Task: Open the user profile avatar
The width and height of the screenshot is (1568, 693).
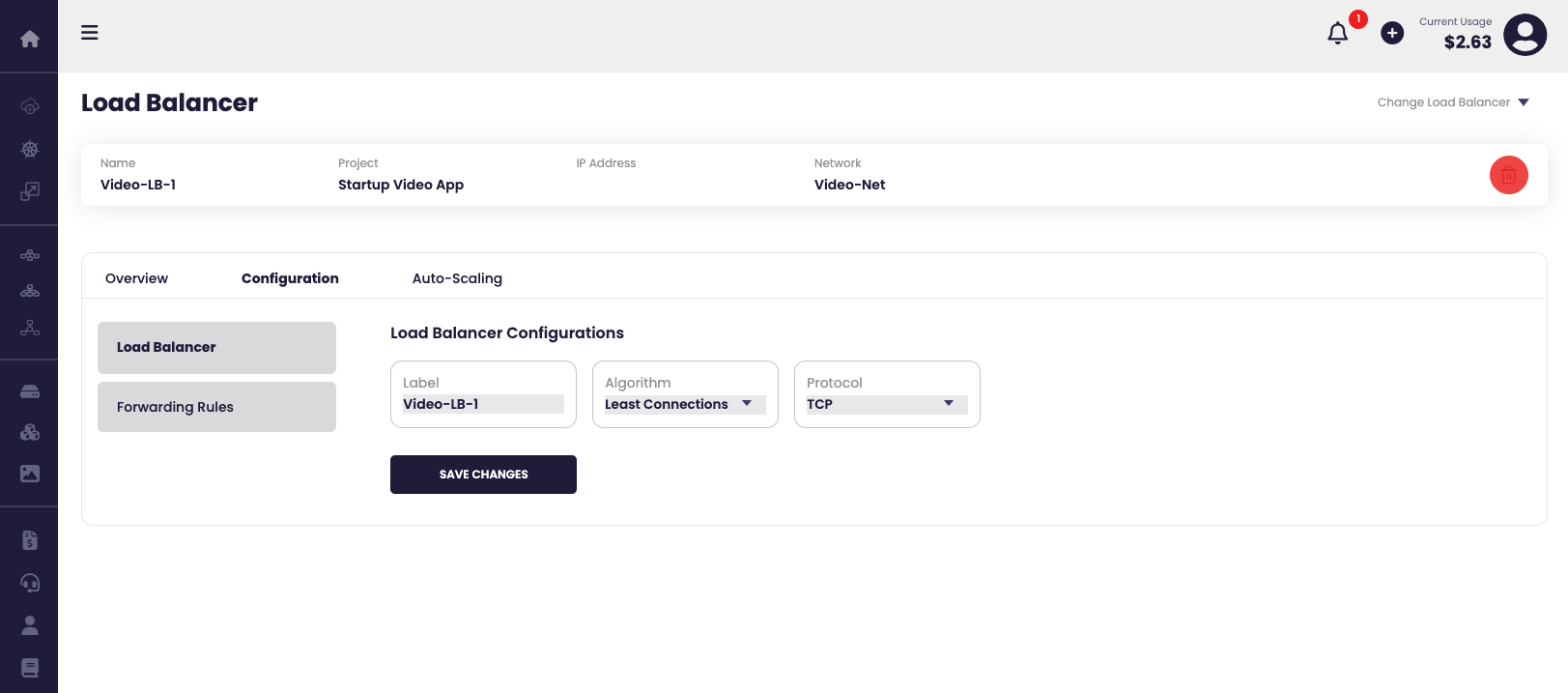Action: [1525, 35]
